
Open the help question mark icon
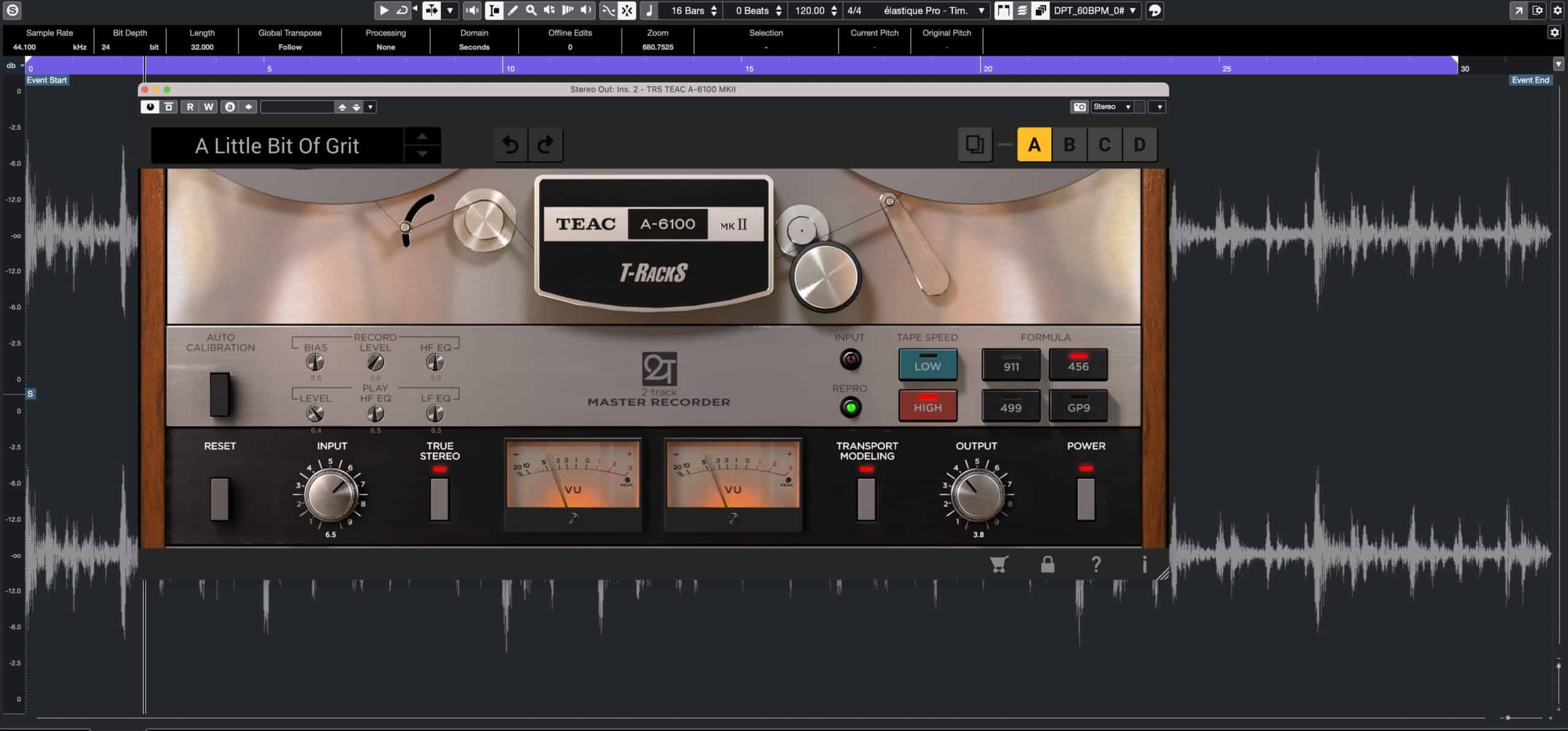click(x=1096, y=564)
